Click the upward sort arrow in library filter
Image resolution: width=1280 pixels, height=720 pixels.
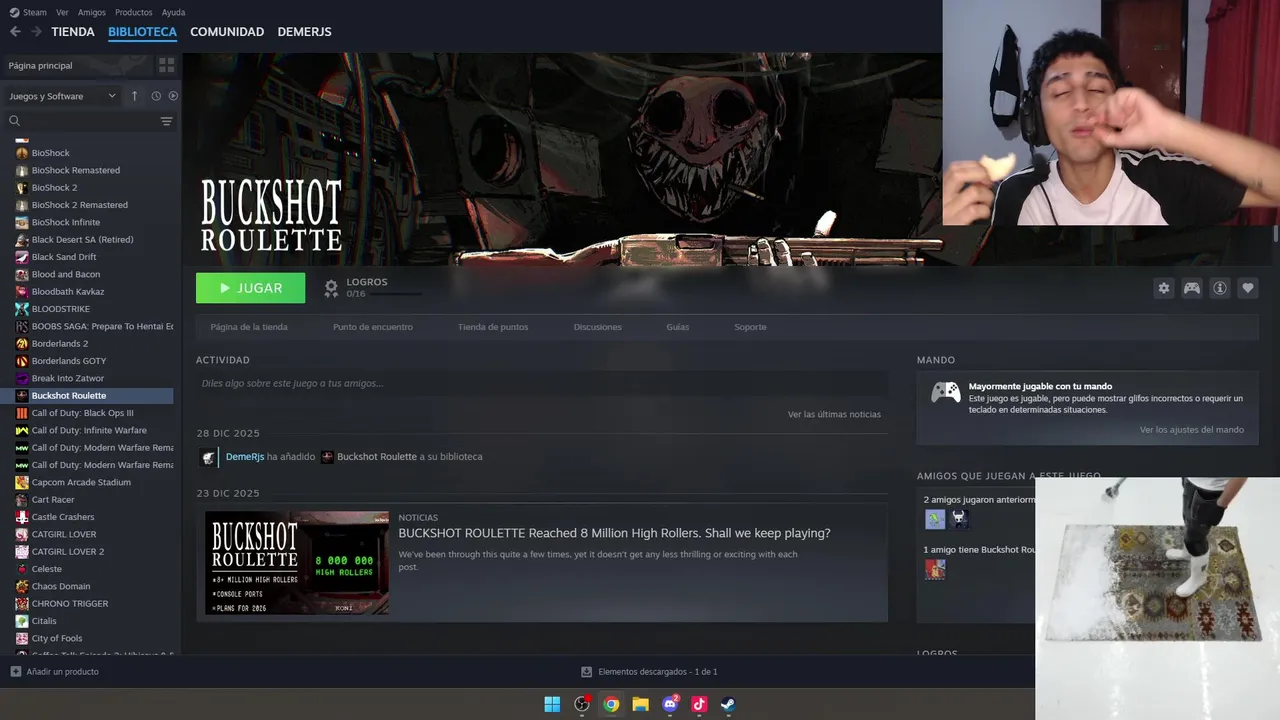click(x=135, y=96)
